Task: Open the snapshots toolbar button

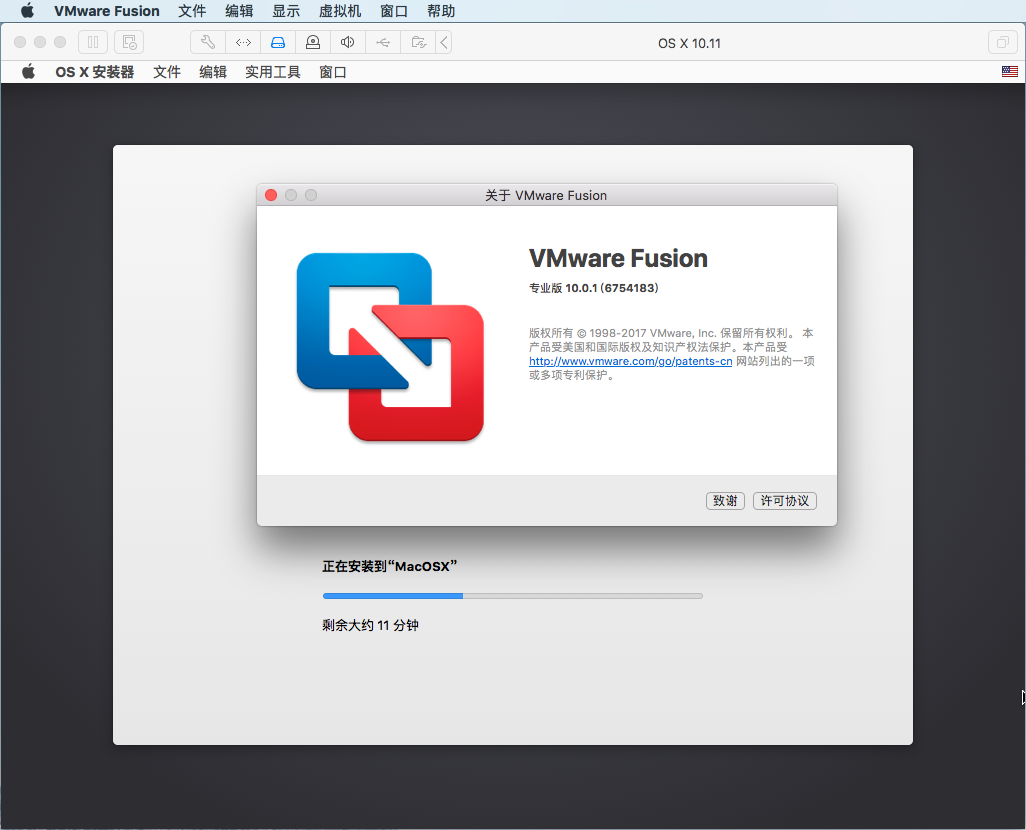Action: click(x=129, y=43)
